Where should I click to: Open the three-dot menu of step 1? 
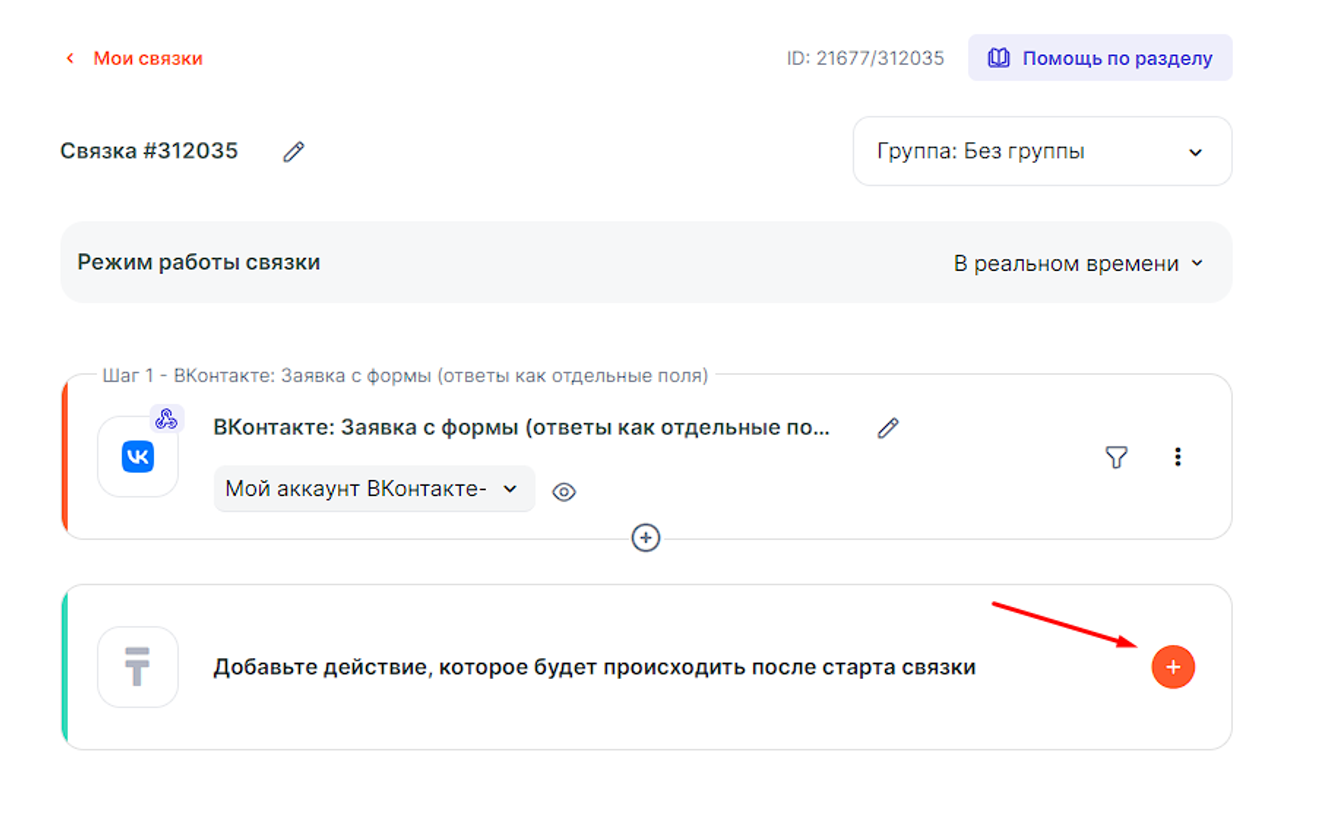click(1178, 457)
